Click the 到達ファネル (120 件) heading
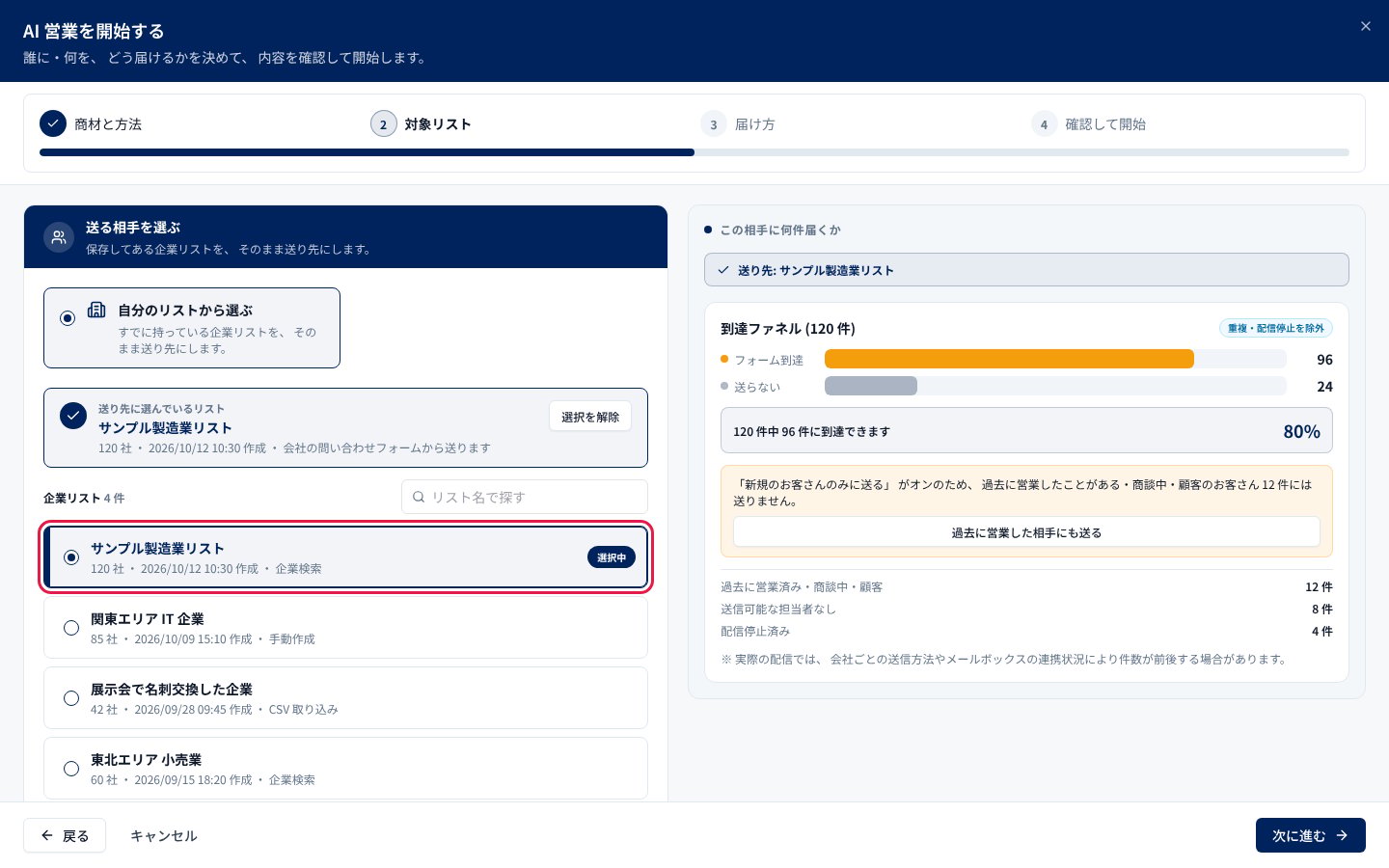This screenshot has width=1389, height=868. pyautogui.click(x=788, y=329)
